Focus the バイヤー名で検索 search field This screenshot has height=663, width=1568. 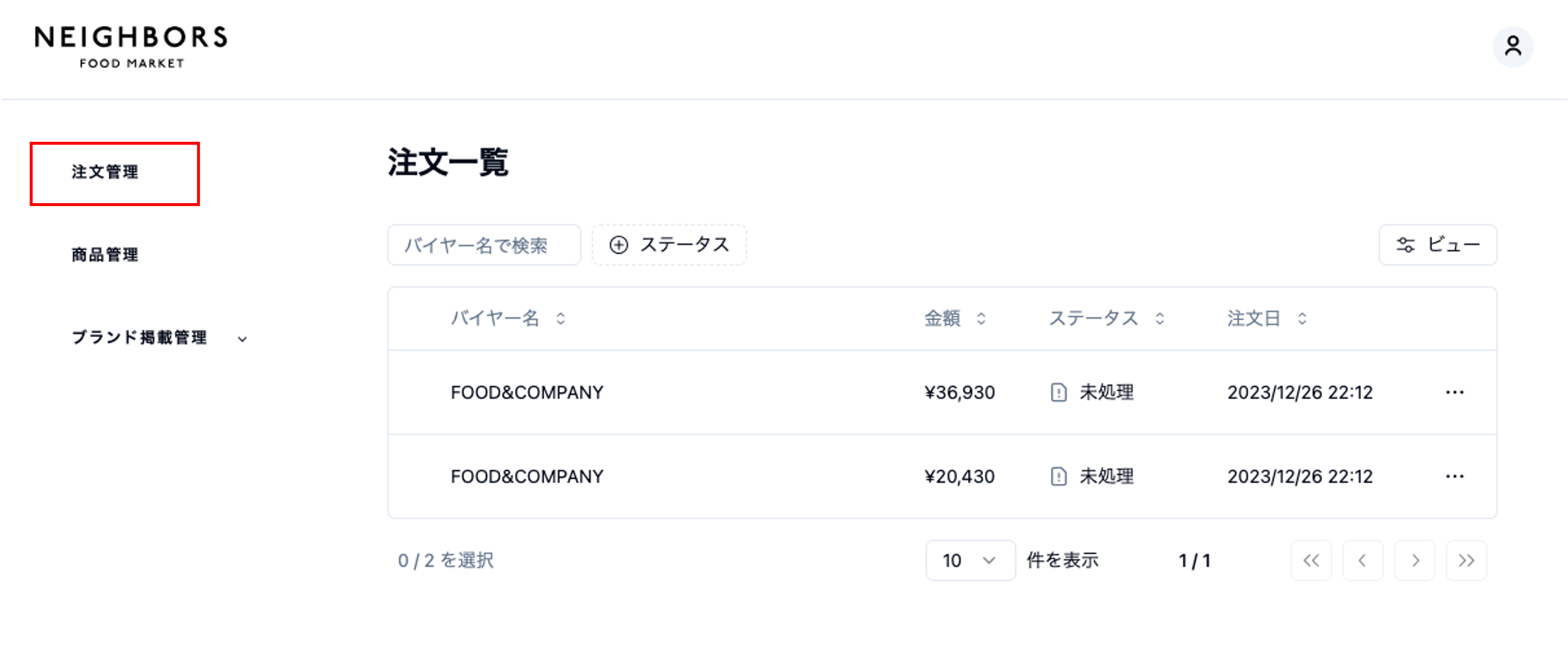[x=484, y=244]
